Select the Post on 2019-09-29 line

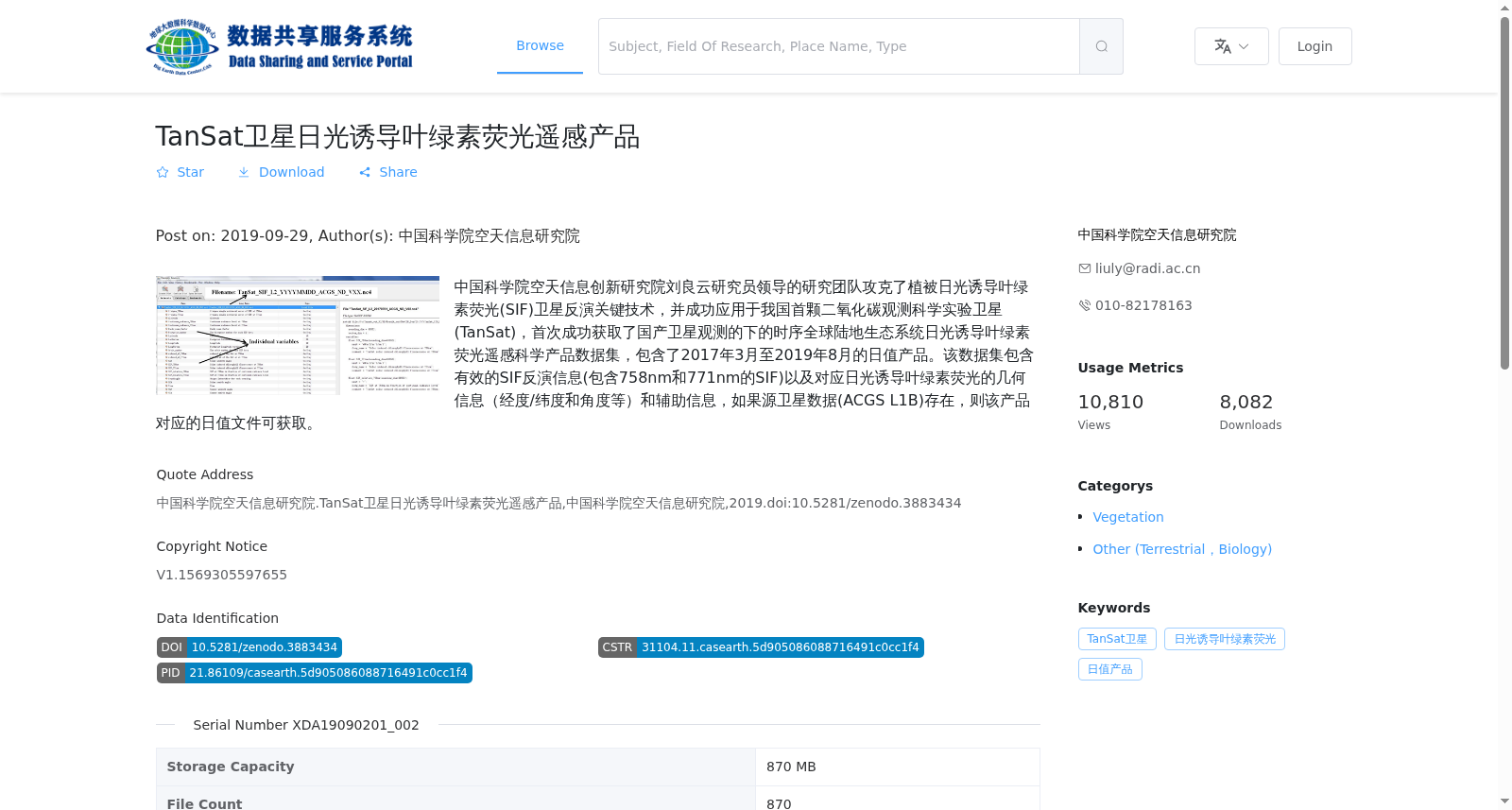tap(368, 236)
